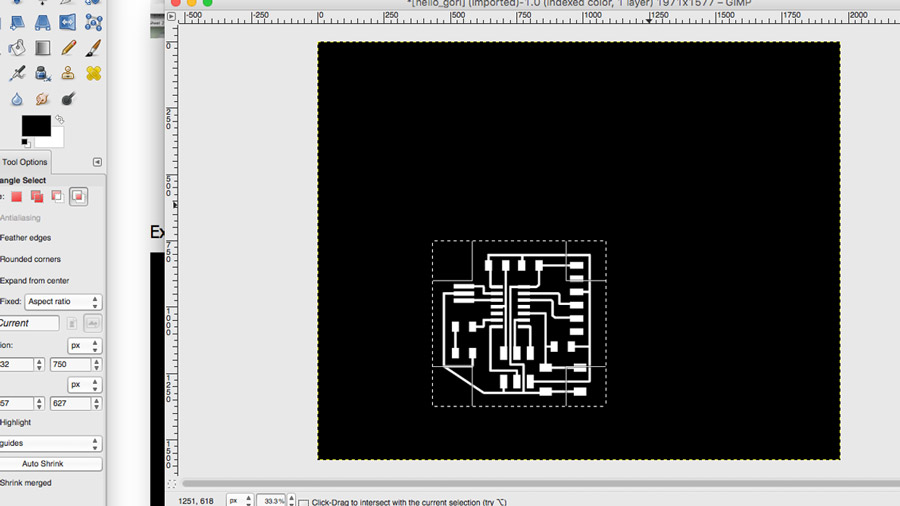Toggle Antialiasing option
The height and width of the screenshot is (506, 900).
(x=20, y=218)
